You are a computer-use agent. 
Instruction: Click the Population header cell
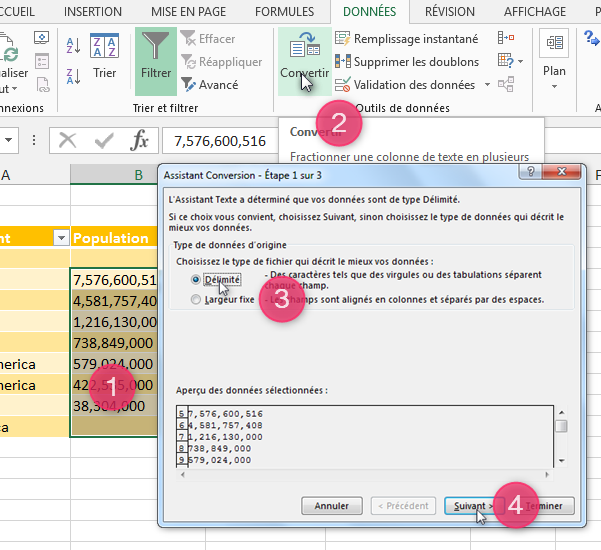pos(114,238)
